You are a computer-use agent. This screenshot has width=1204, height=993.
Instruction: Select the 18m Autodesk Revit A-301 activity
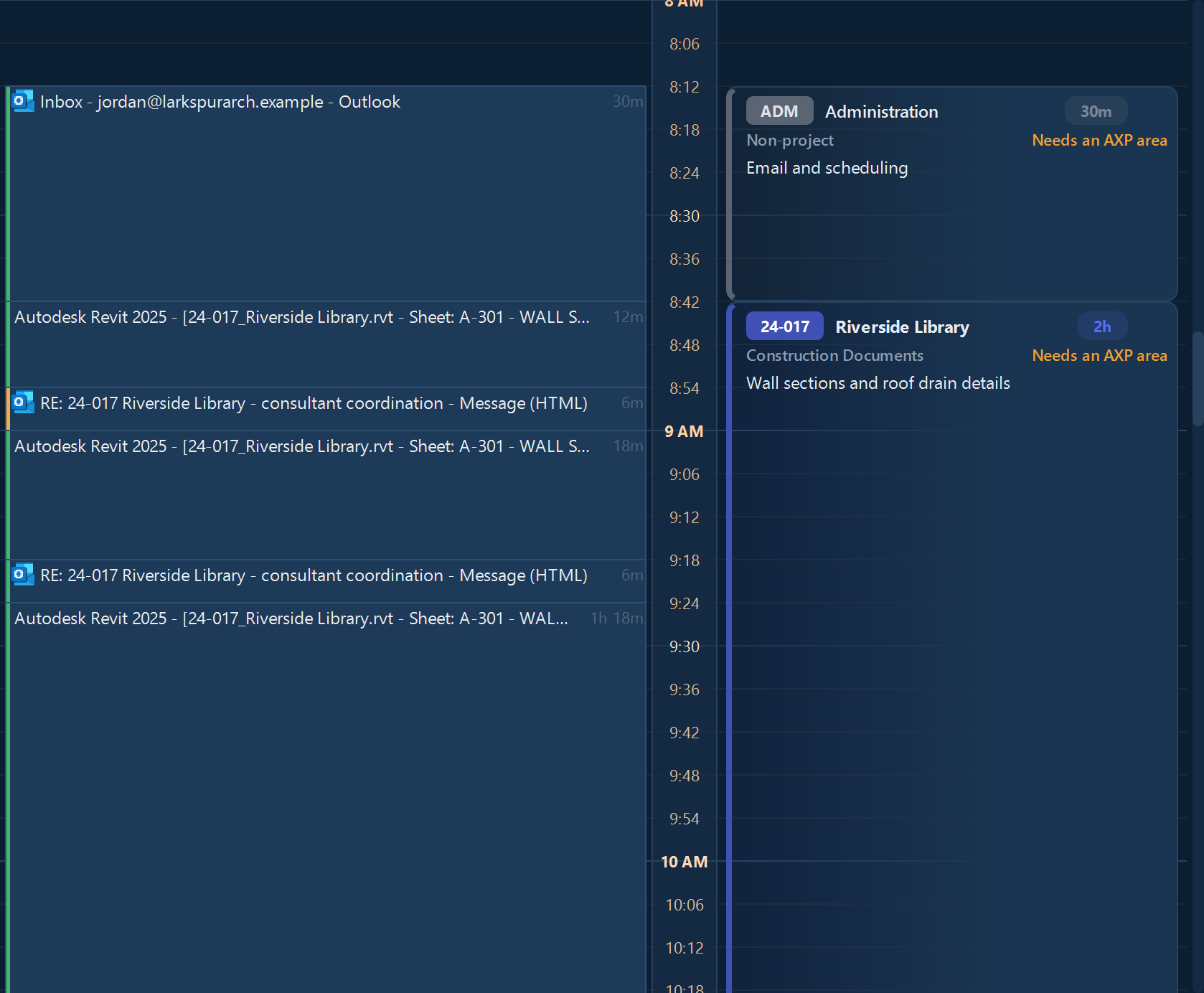point(326,495)
